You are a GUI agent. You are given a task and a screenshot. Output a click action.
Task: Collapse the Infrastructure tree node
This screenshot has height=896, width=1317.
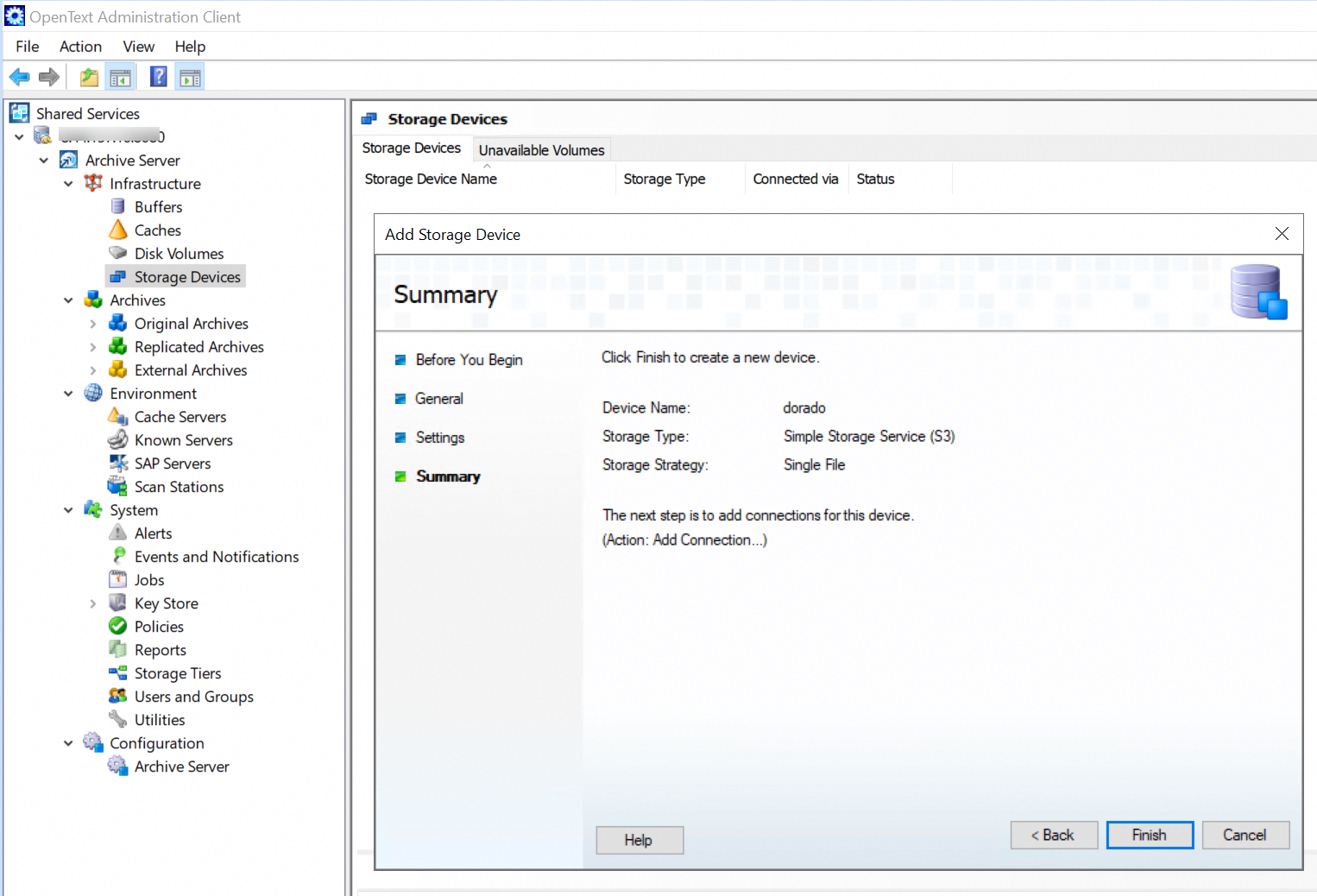click(68, 183)
